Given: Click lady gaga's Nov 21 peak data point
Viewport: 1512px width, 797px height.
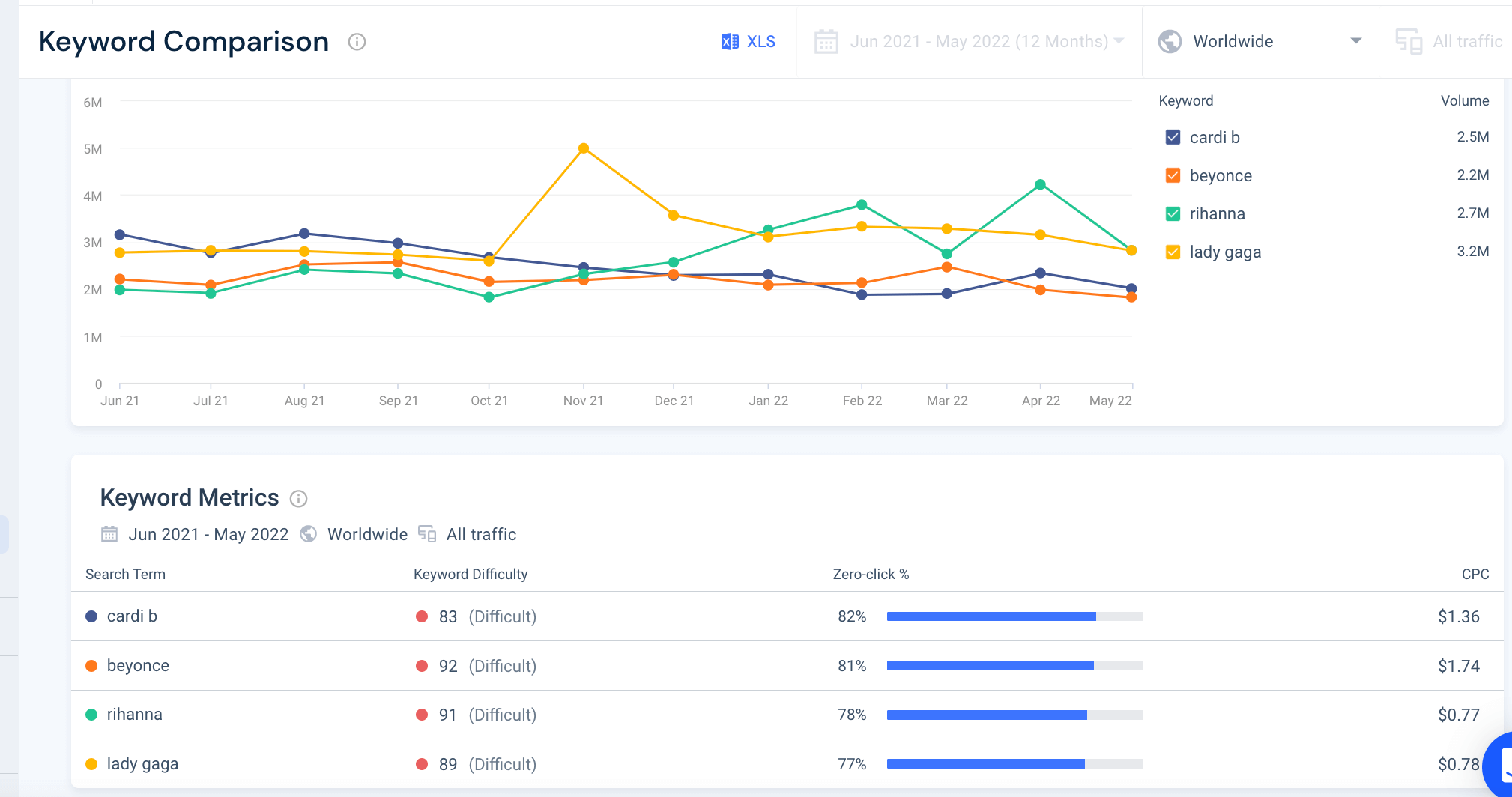Looking at the screenshot, I should (584, 148).
